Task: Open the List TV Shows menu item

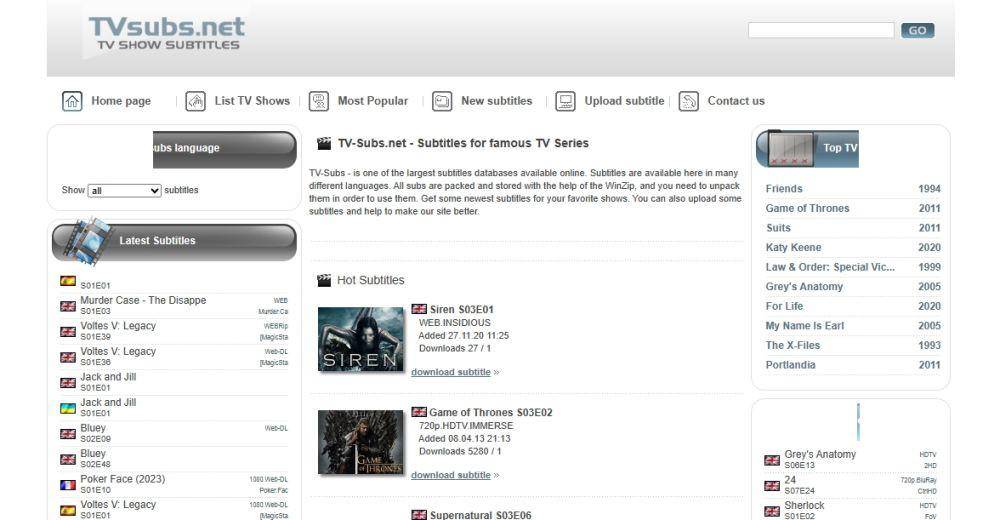Action: tap(252, 101)
